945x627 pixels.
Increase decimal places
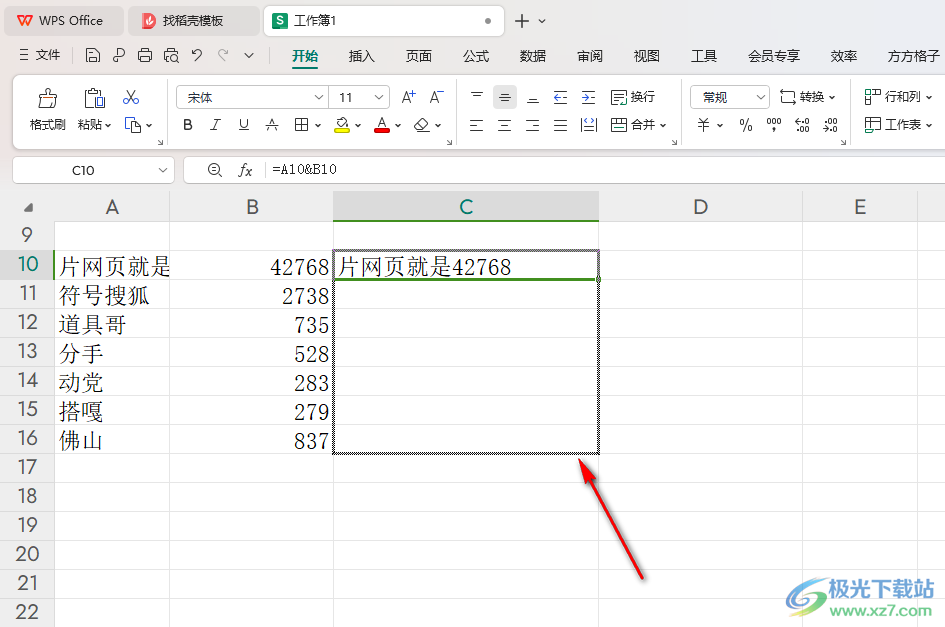(x=802, y=125)
